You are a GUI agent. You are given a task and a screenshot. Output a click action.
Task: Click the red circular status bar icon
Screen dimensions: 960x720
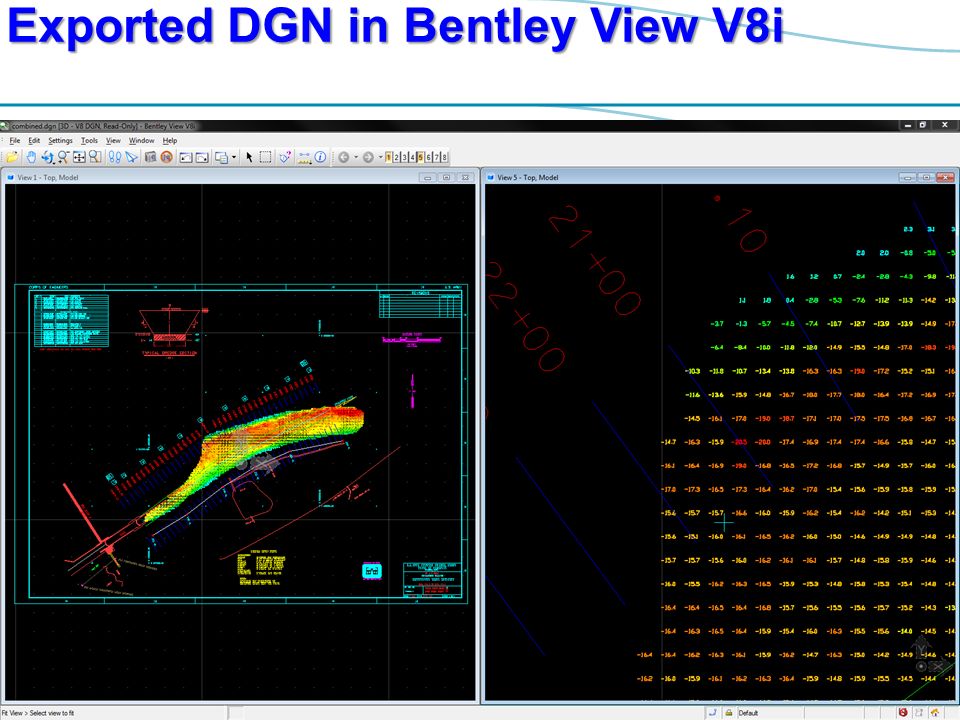coord(902,713)
